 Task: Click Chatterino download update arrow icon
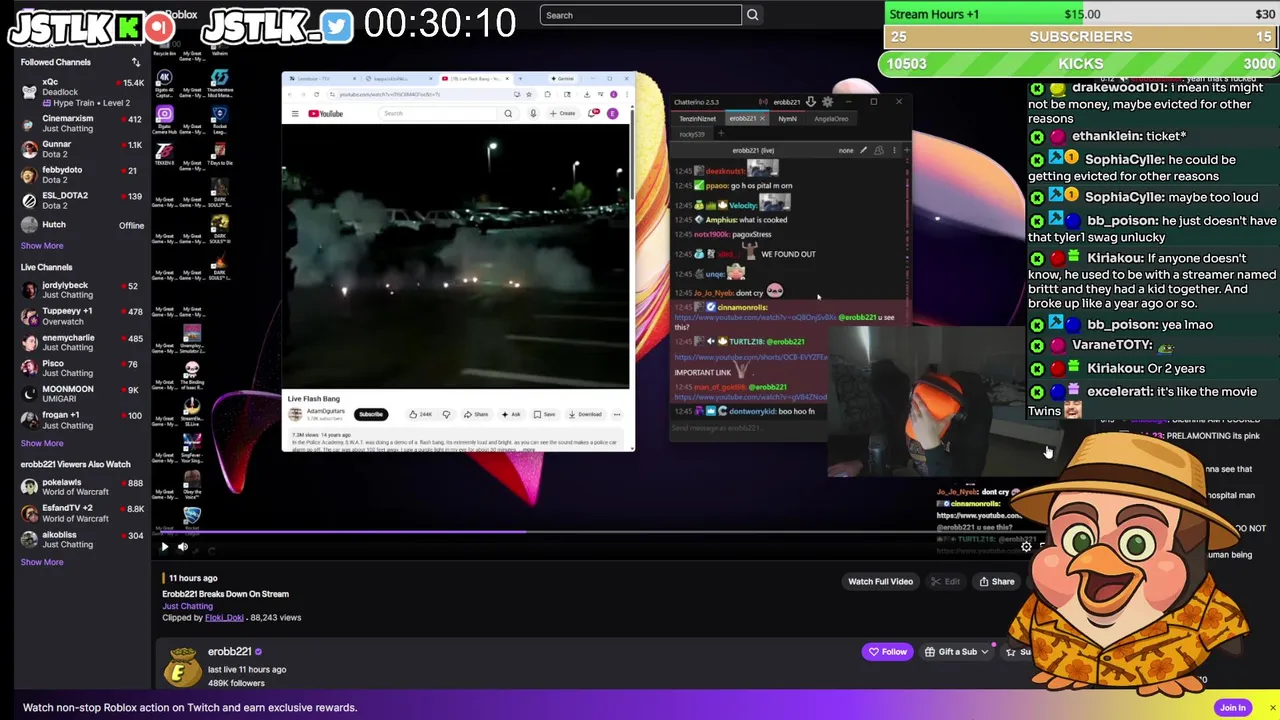tap(810, 102)
